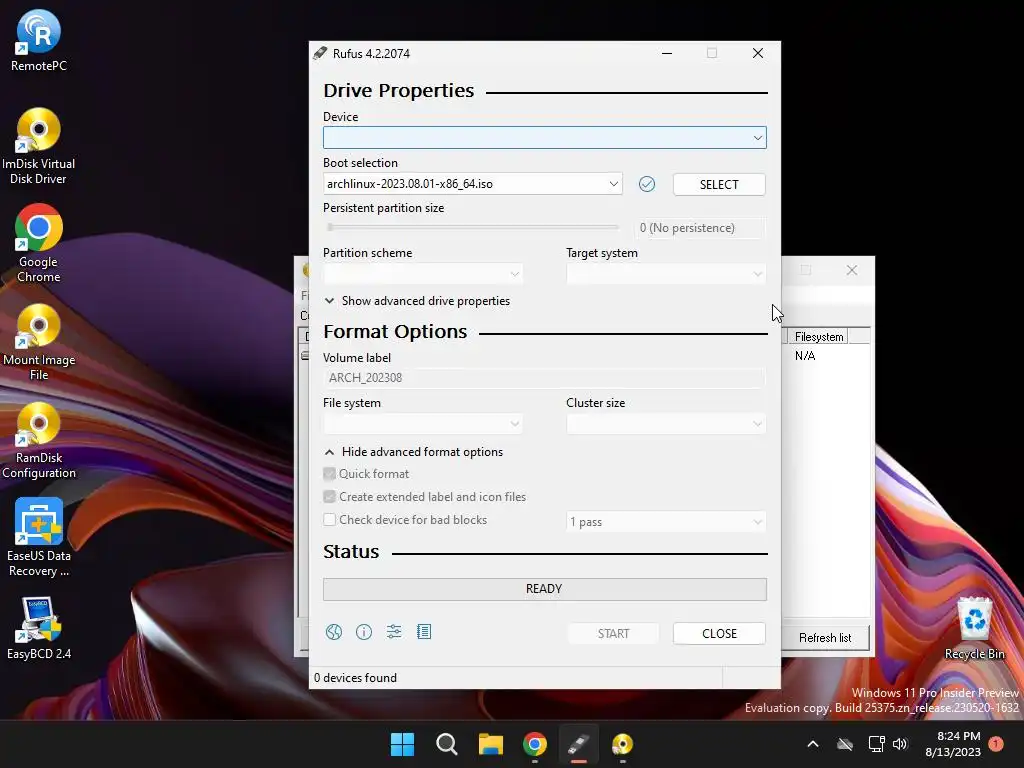Open the notification bell with badge
This screenshot has height=768, width=1024.
(x=996, y=744)
